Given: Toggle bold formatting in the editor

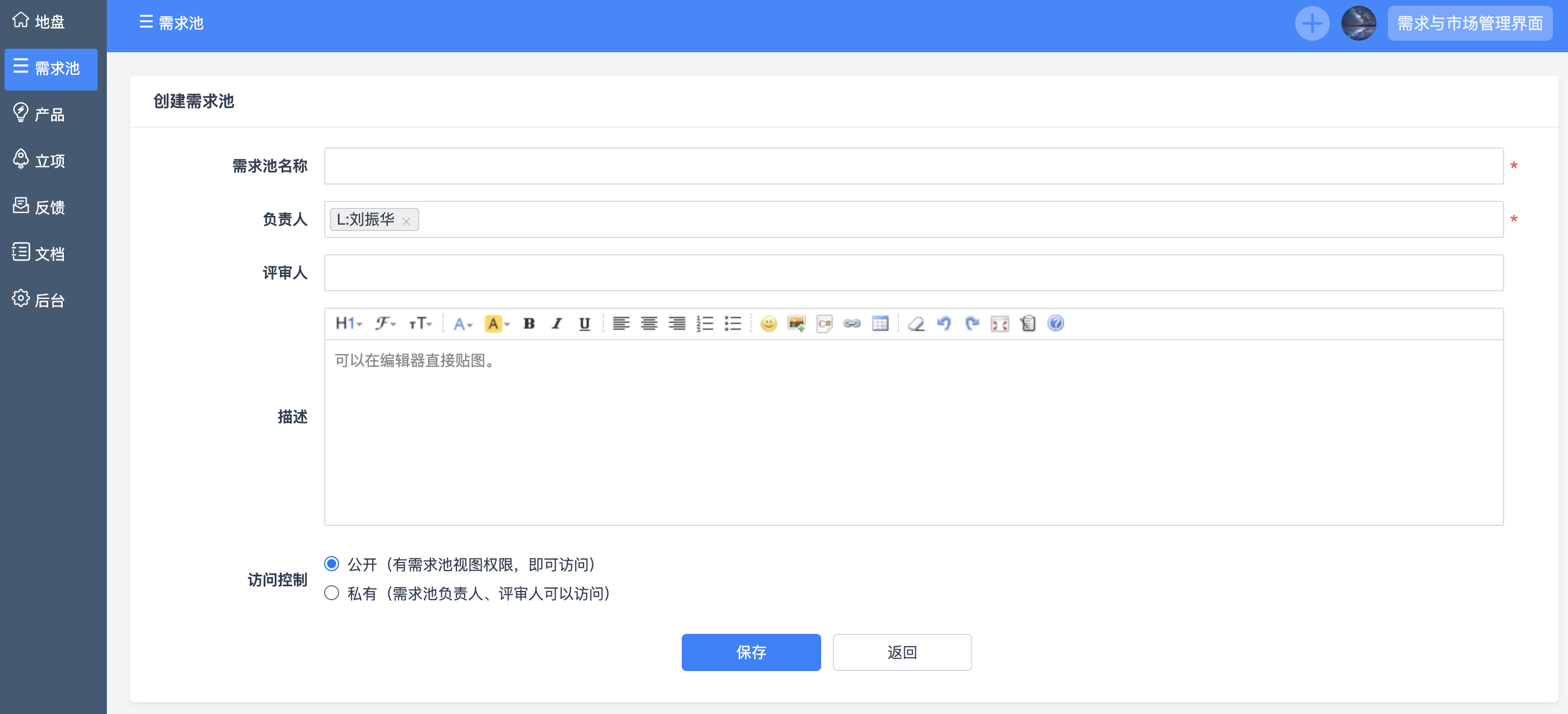Looking at the screenshot, I should 528,323.
